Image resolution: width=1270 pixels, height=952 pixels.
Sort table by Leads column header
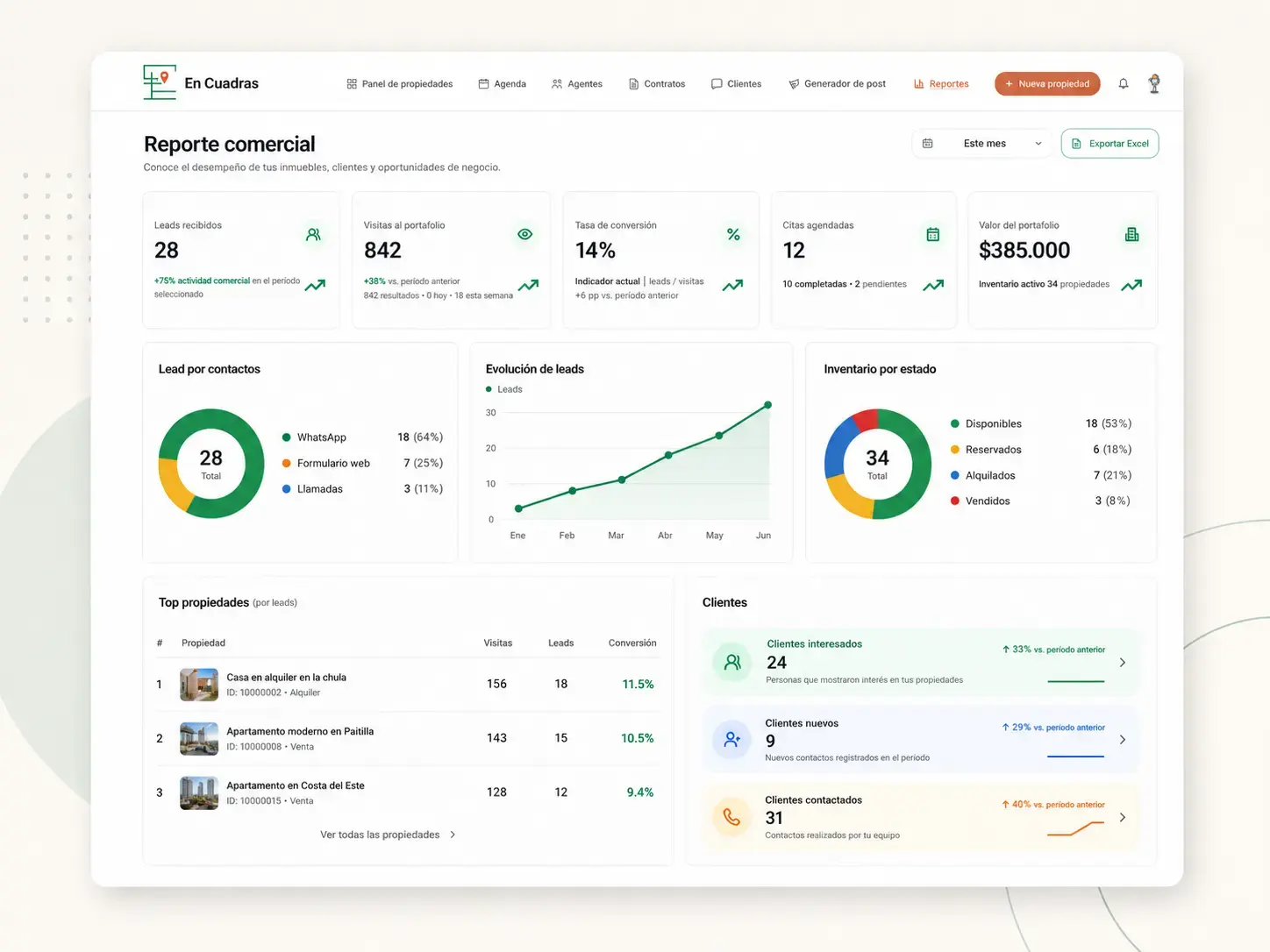[x=561, y=643]
